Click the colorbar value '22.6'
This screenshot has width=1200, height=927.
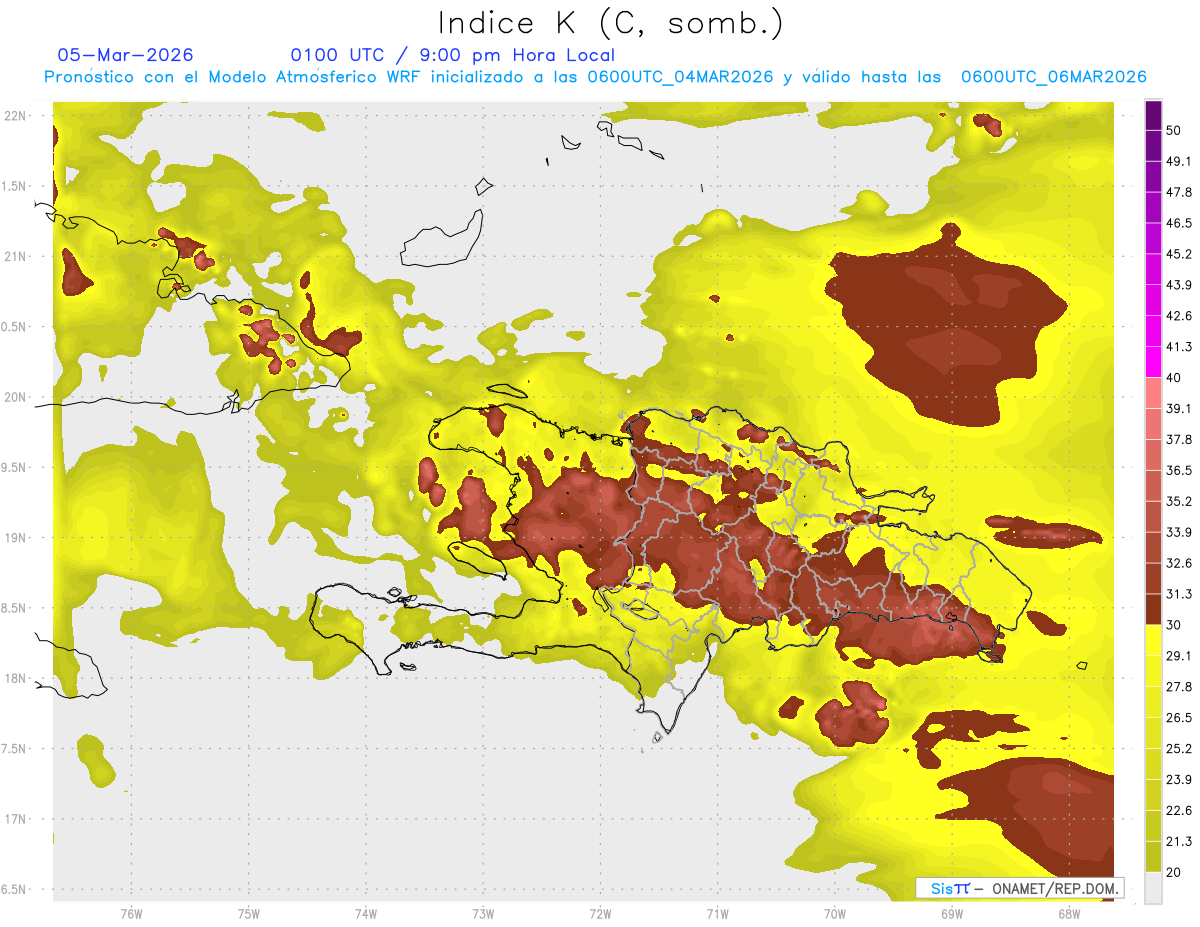point(1179,811)
